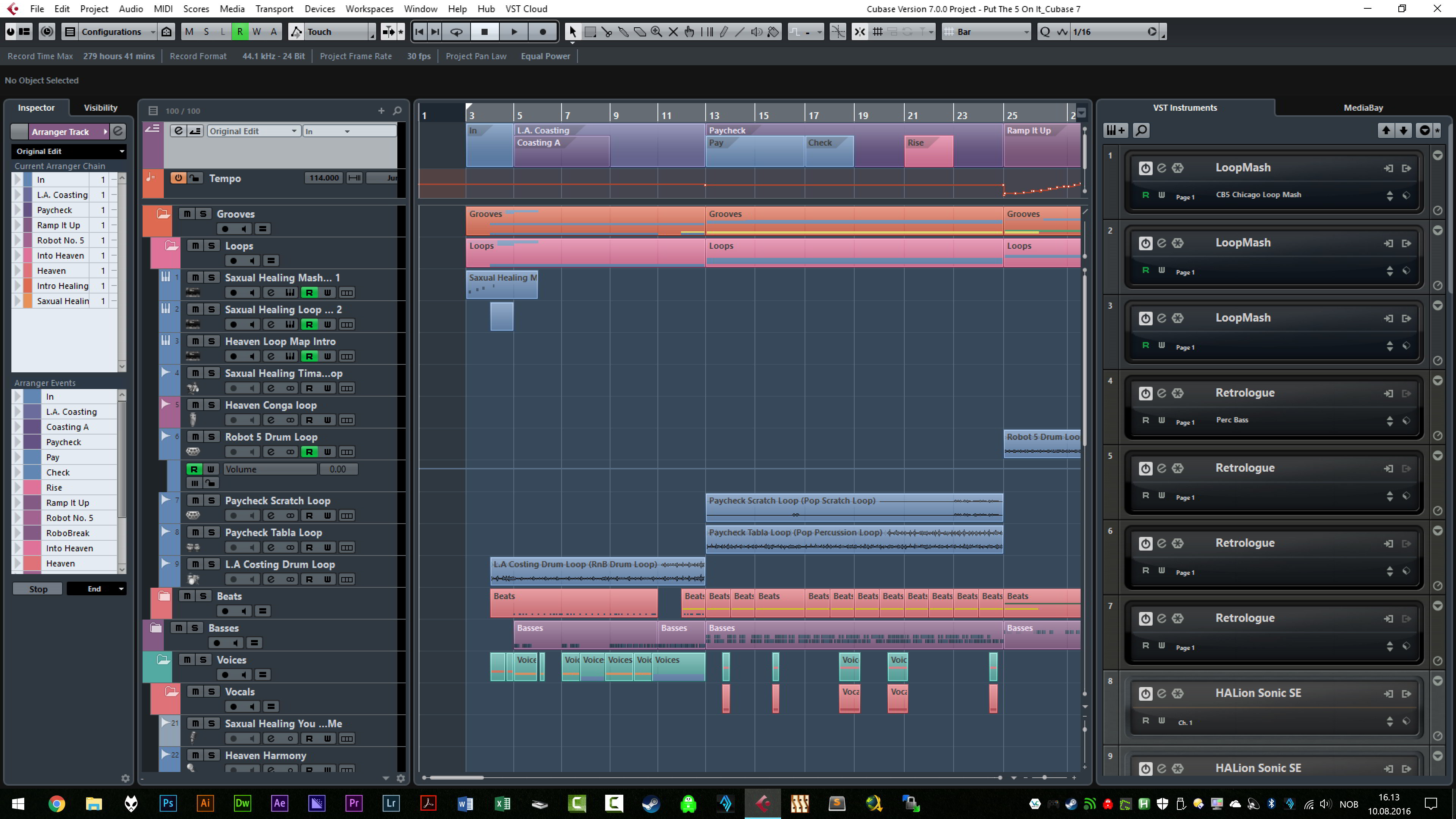Select the Mute X tool
Viewport: 1456px width, 819px height.
pyautogui.click(x=673, y=31)
